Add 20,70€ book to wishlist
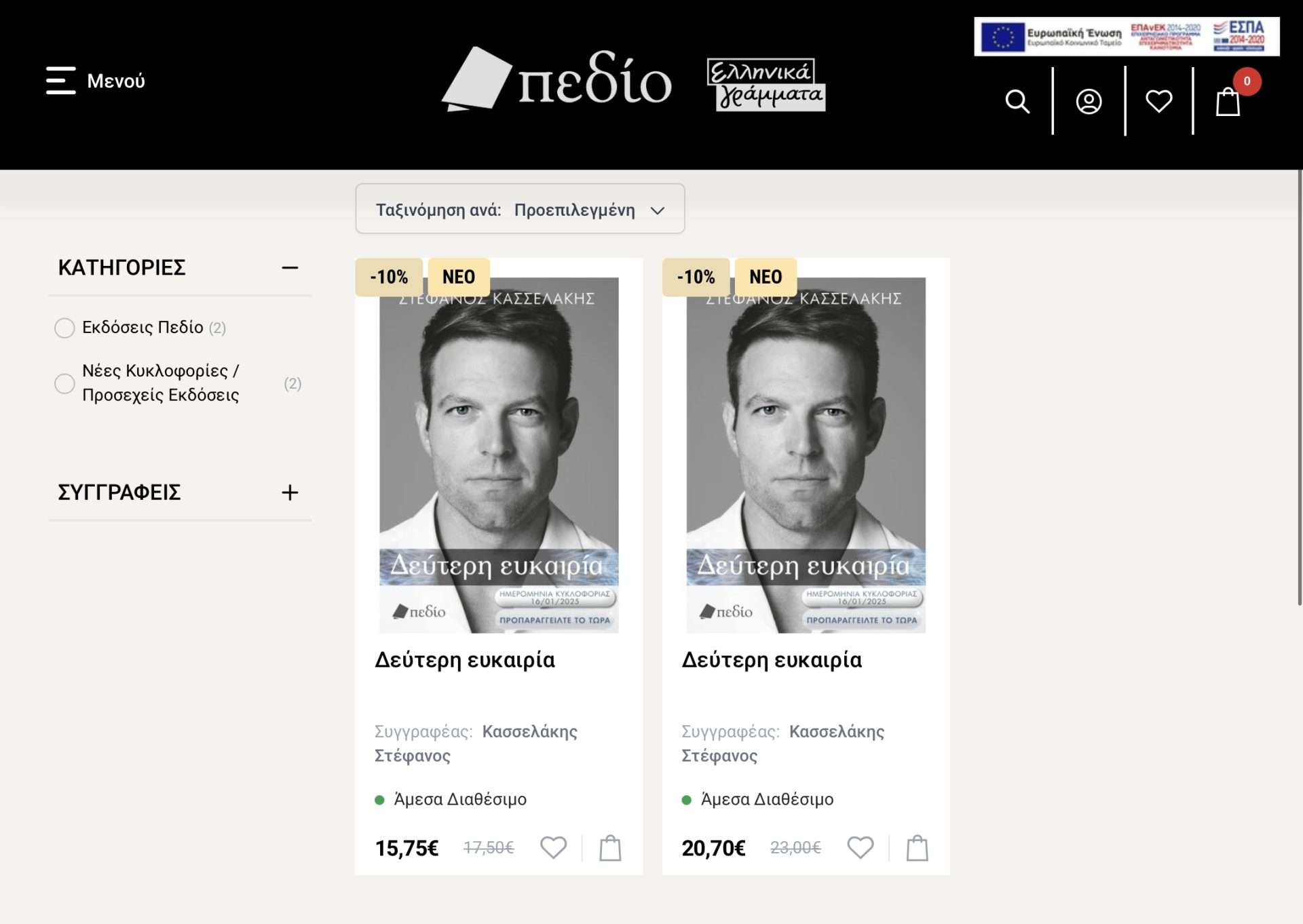This screenshot has width=1303, height=924. [860, 847]
